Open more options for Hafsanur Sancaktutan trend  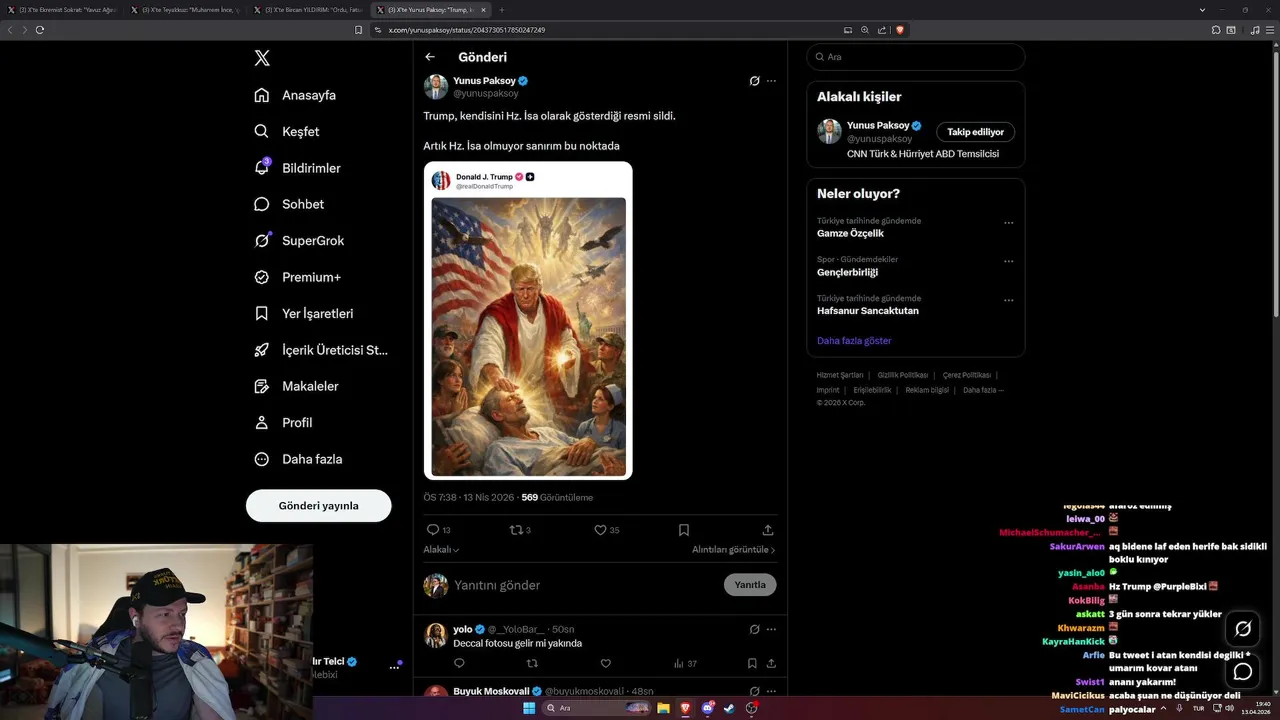click(1008, 300)
